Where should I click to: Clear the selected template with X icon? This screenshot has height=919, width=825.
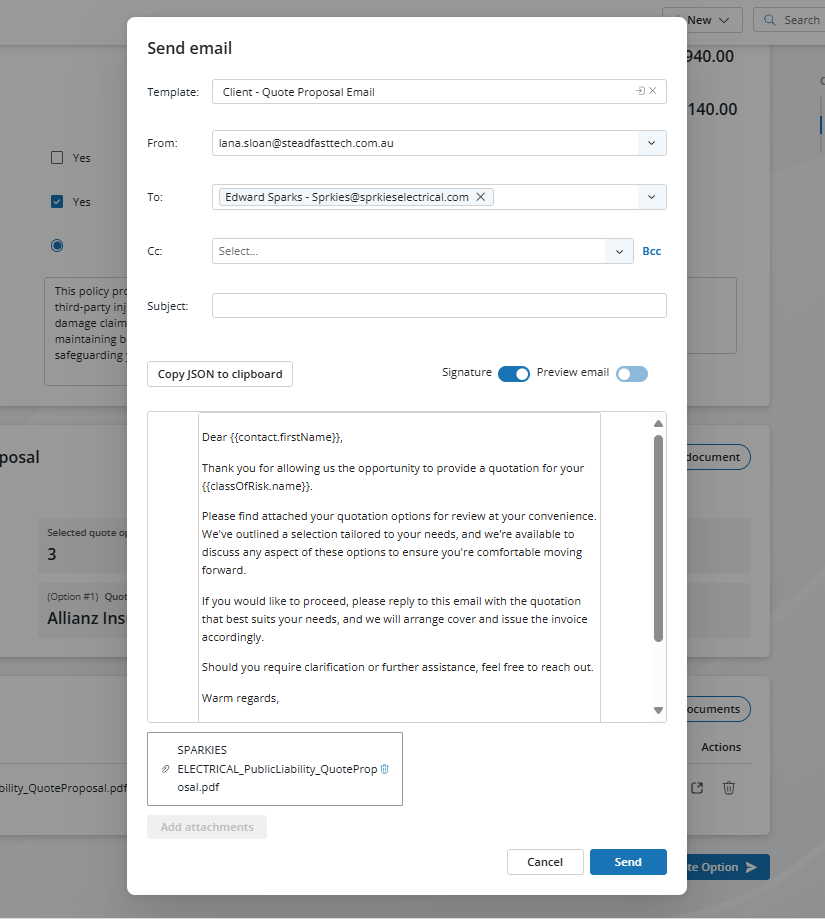click(x=653, y=91)
